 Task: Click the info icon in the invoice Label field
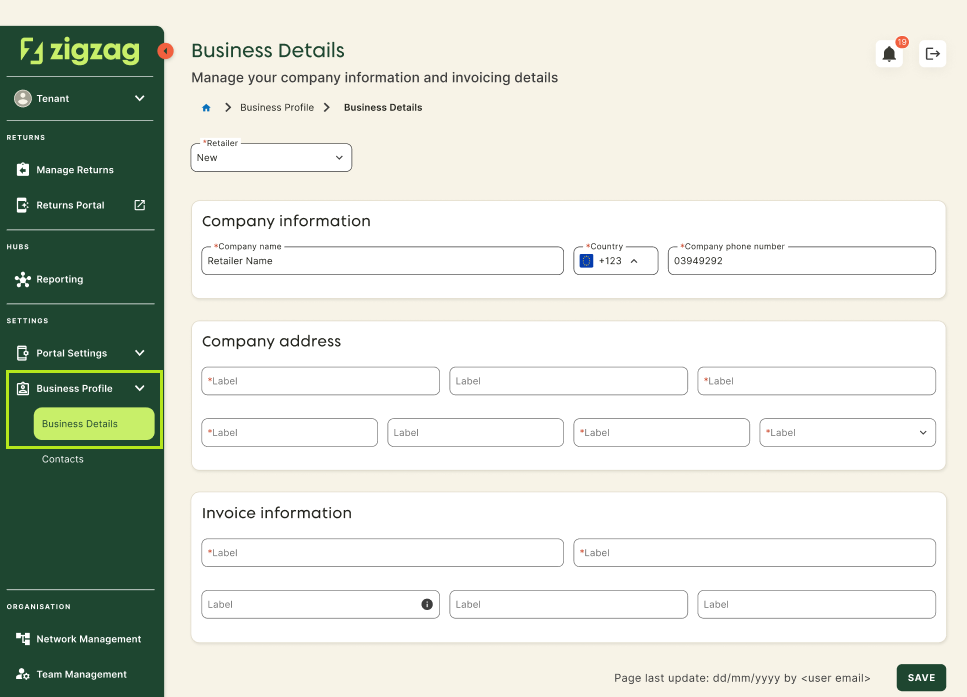[x=426, y=604]
